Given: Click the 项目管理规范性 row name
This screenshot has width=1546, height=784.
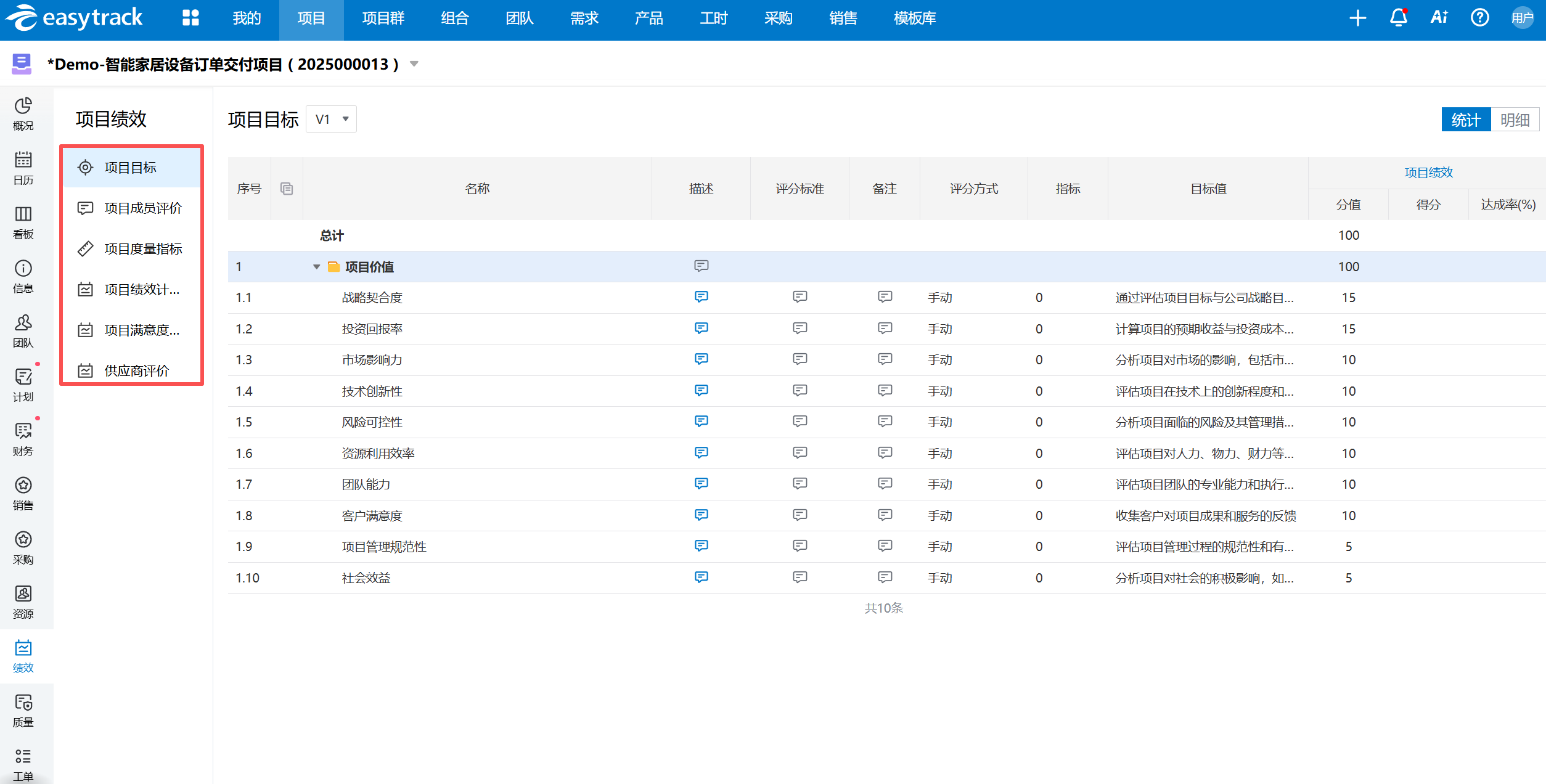Looking at the screenshot, I should click(x=384, y=547).
